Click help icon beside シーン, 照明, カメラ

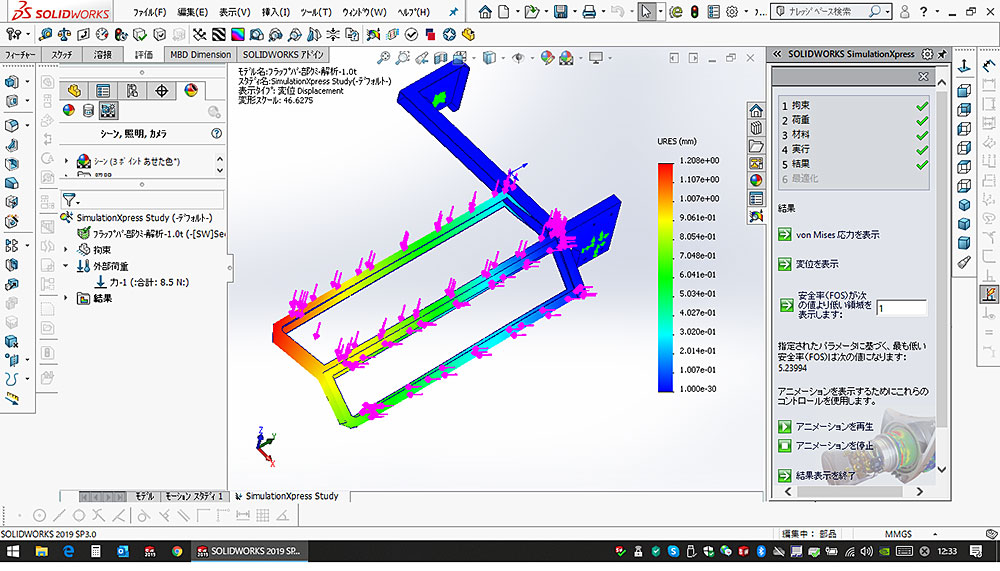tap(217, 133)
